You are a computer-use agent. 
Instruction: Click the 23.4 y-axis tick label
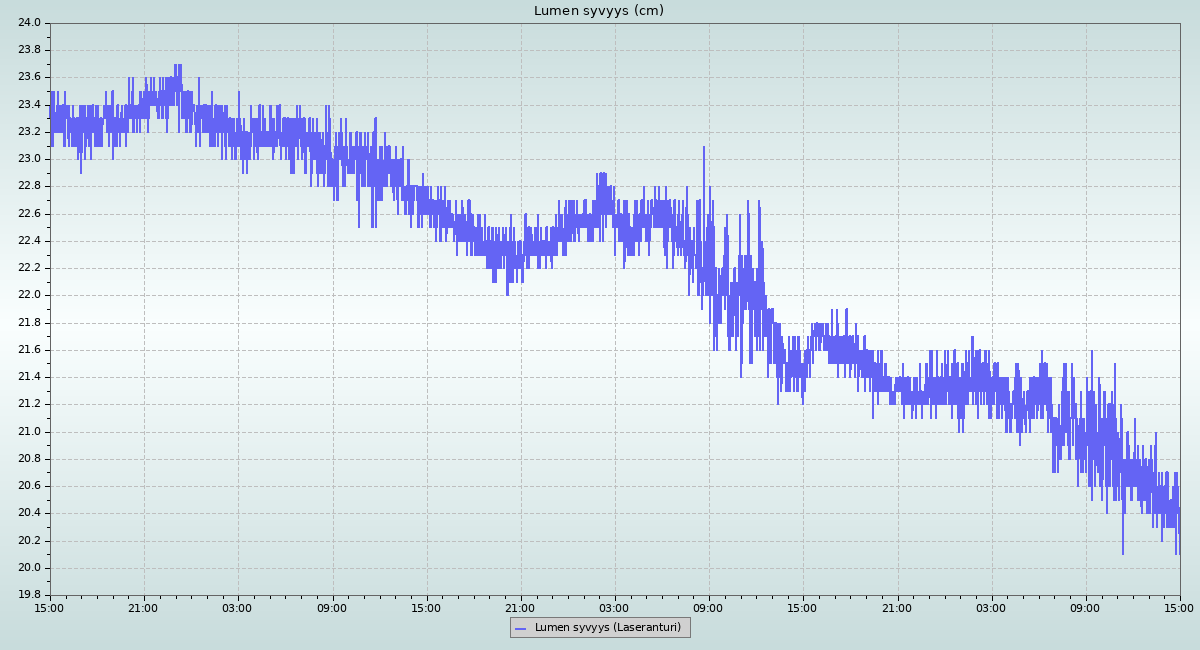29,105
